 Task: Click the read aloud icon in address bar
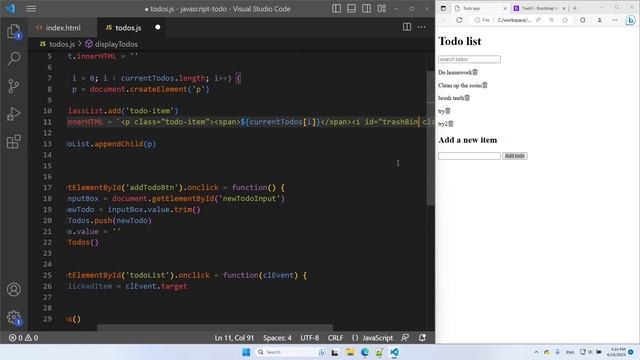[539, 20]
